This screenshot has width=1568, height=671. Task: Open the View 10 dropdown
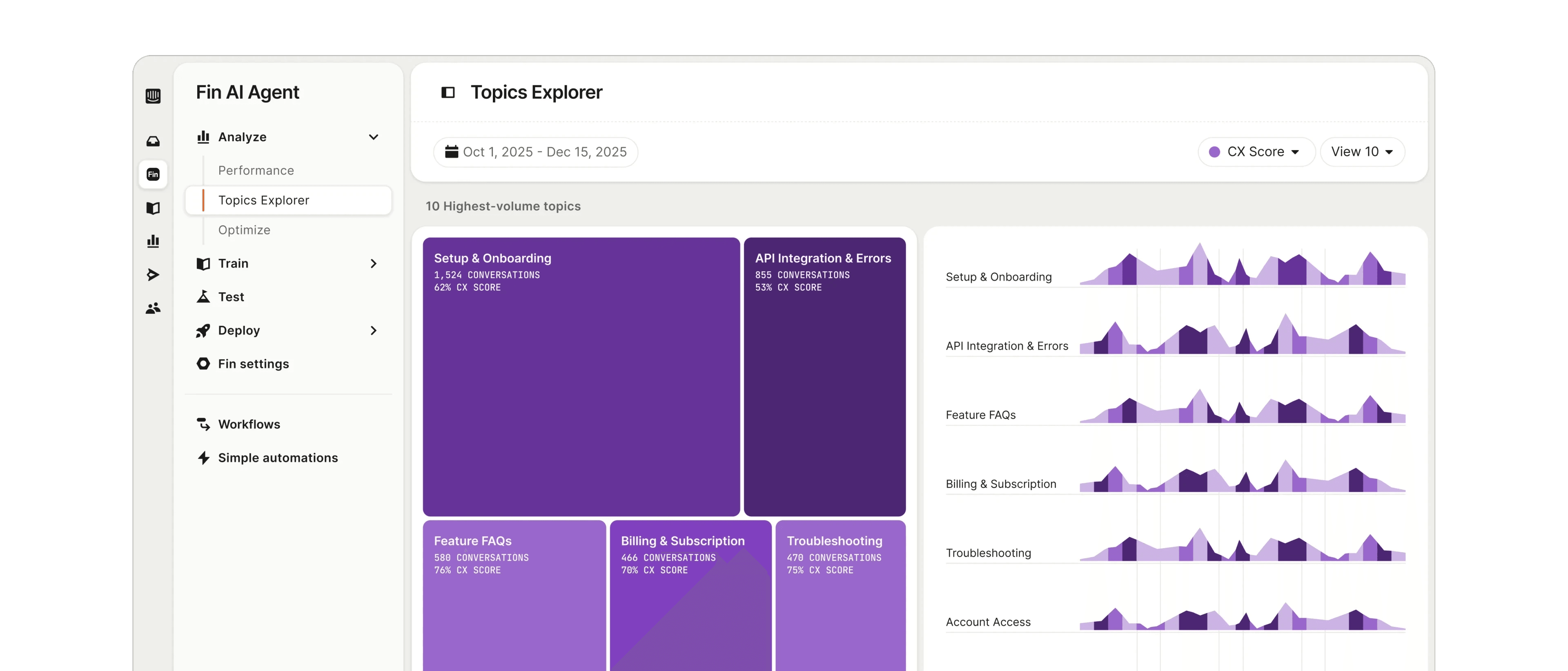click(1362, 151)
